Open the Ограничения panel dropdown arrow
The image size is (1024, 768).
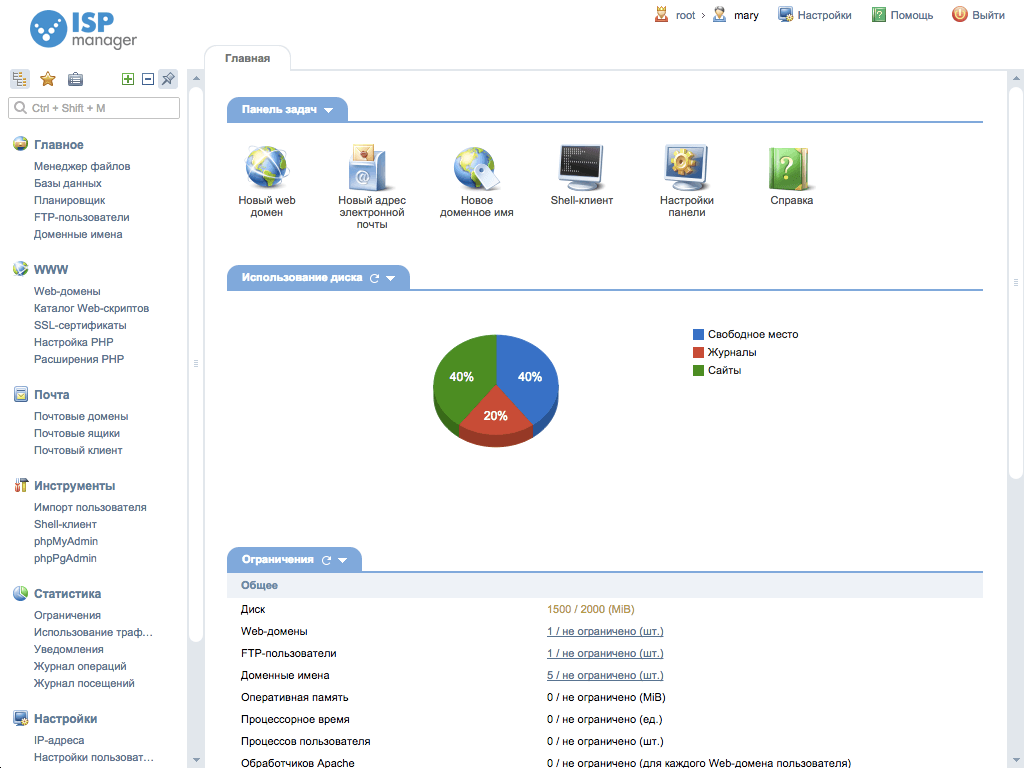tap(345, 560)
